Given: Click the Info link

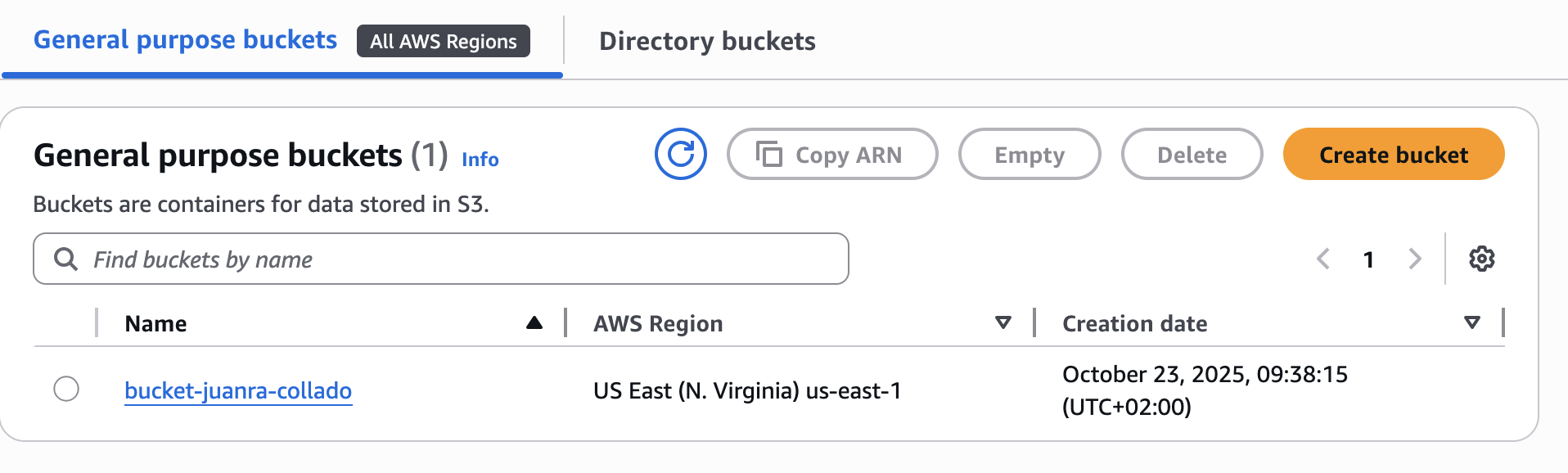Looking at the screenshot, I should pos(480,159).
